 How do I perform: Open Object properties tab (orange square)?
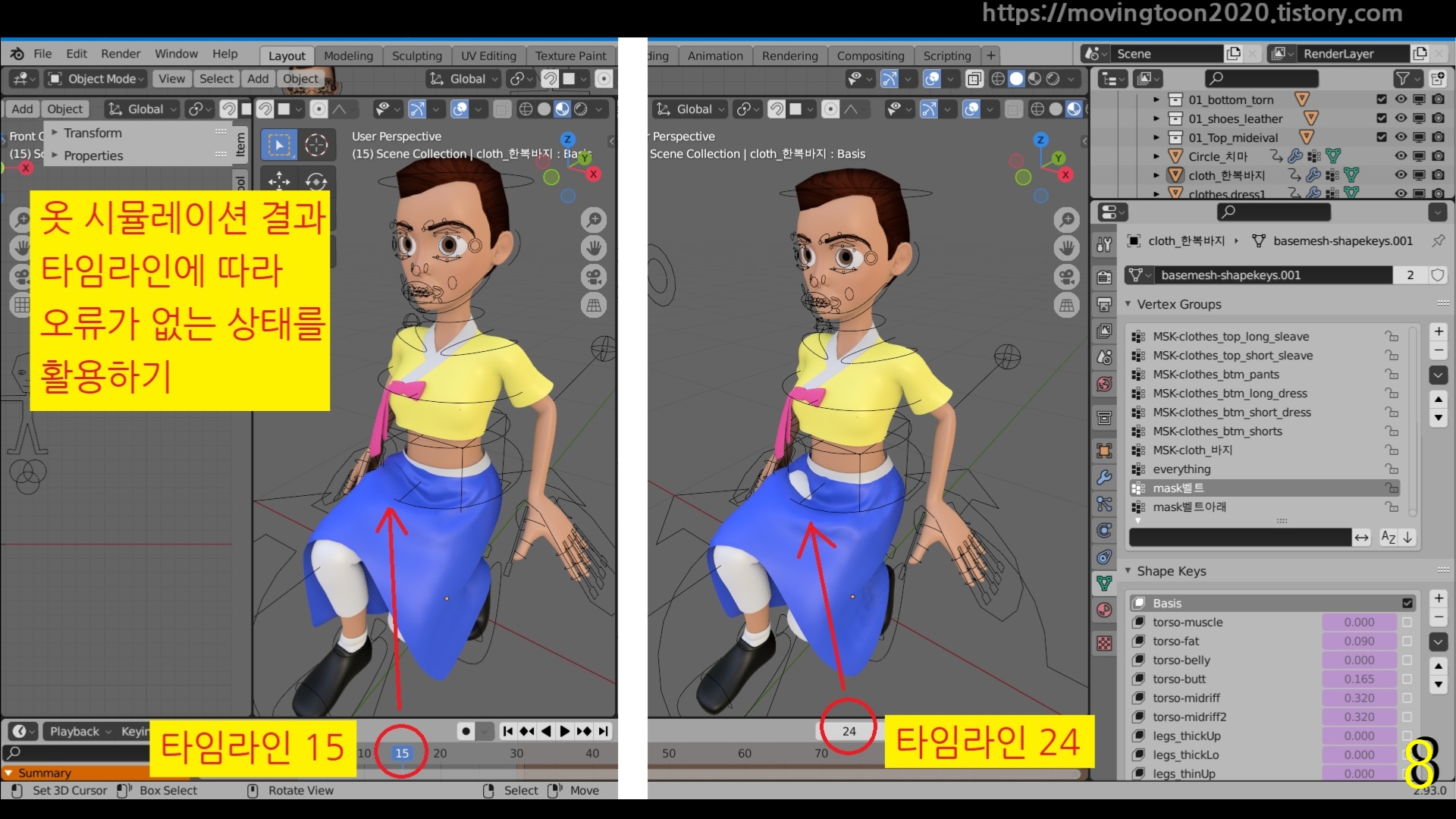(1104, 450)
